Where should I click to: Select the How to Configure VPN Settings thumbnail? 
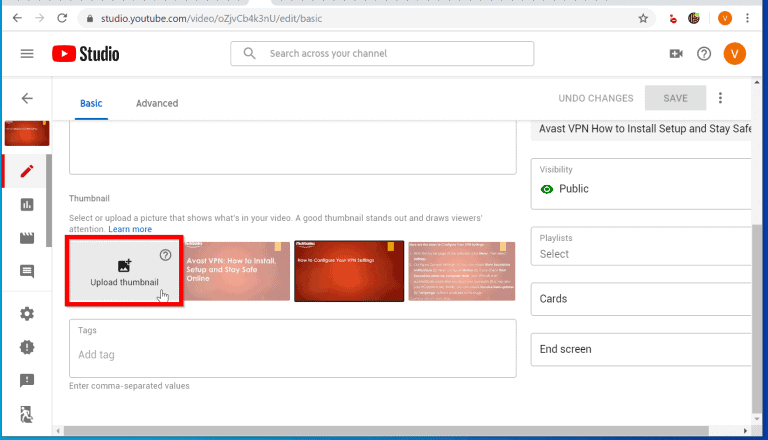coord(349,271)
